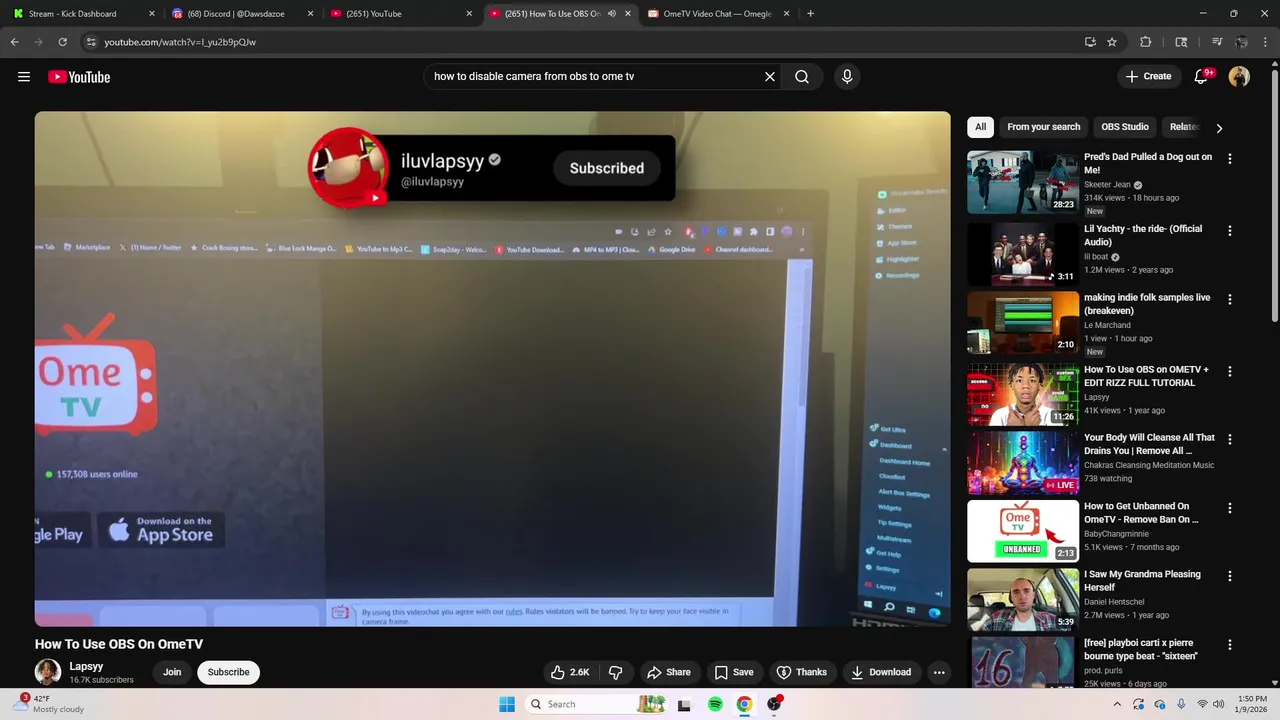
Task: Open options for Pred's Dad video
Action: pos(1230,158)
